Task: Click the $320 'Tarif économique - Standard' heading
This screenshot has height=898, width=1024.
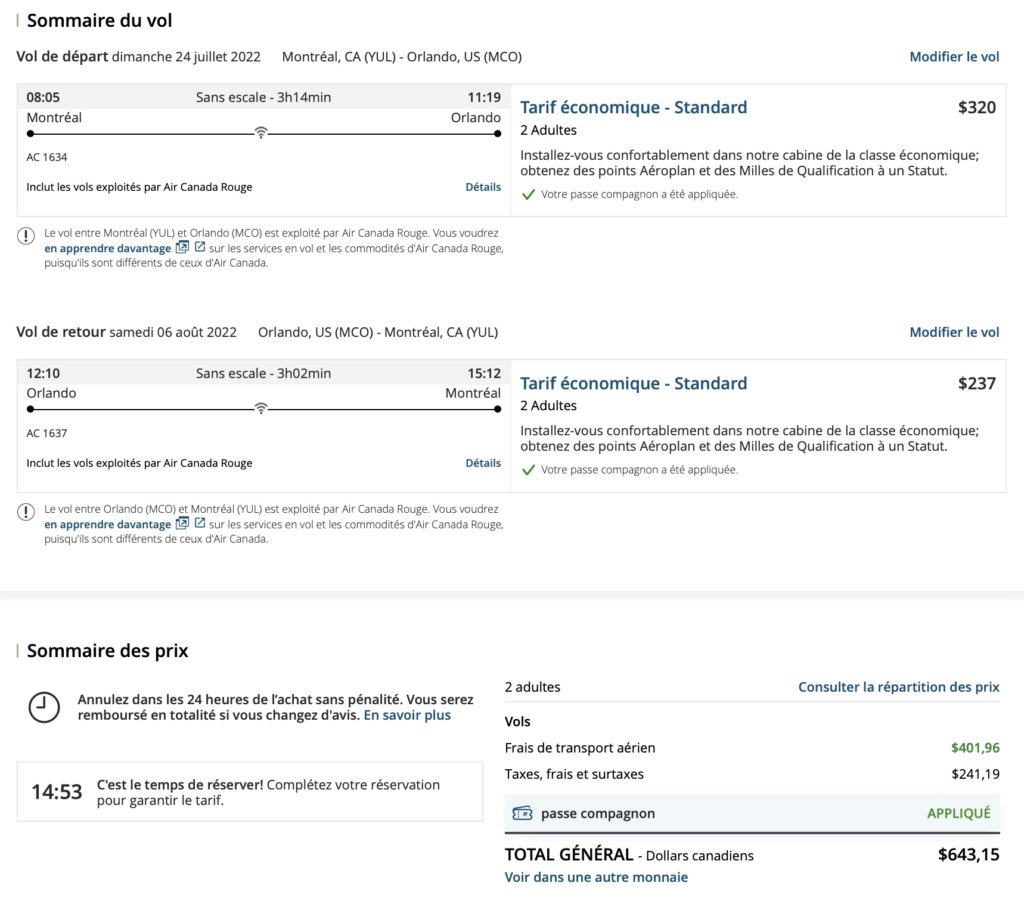Action: pyautogui.click(x=633, y=108)
